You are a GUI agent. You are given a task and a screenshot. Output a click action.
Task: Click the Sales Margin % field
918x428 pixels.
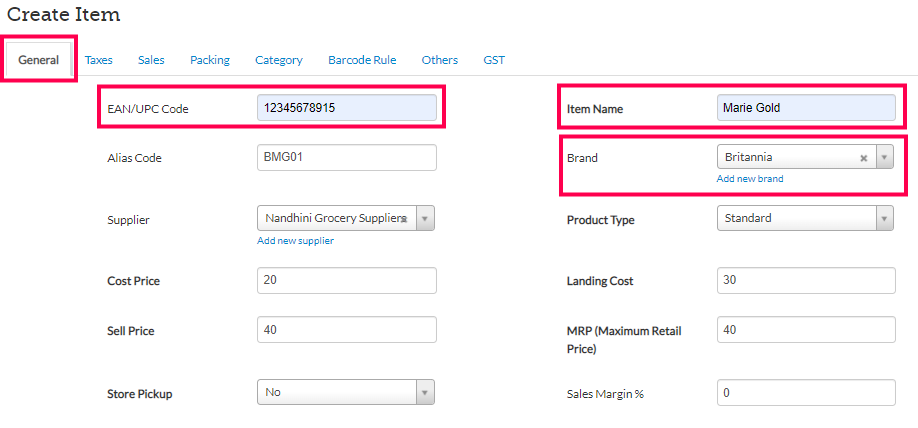[x=806, y=393]
